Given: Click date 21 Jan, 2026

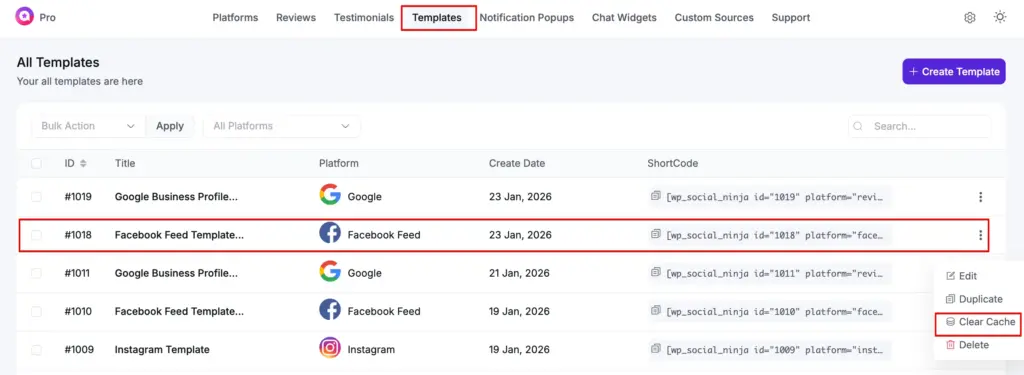Looking at the screenshot, I should point(520,273).
